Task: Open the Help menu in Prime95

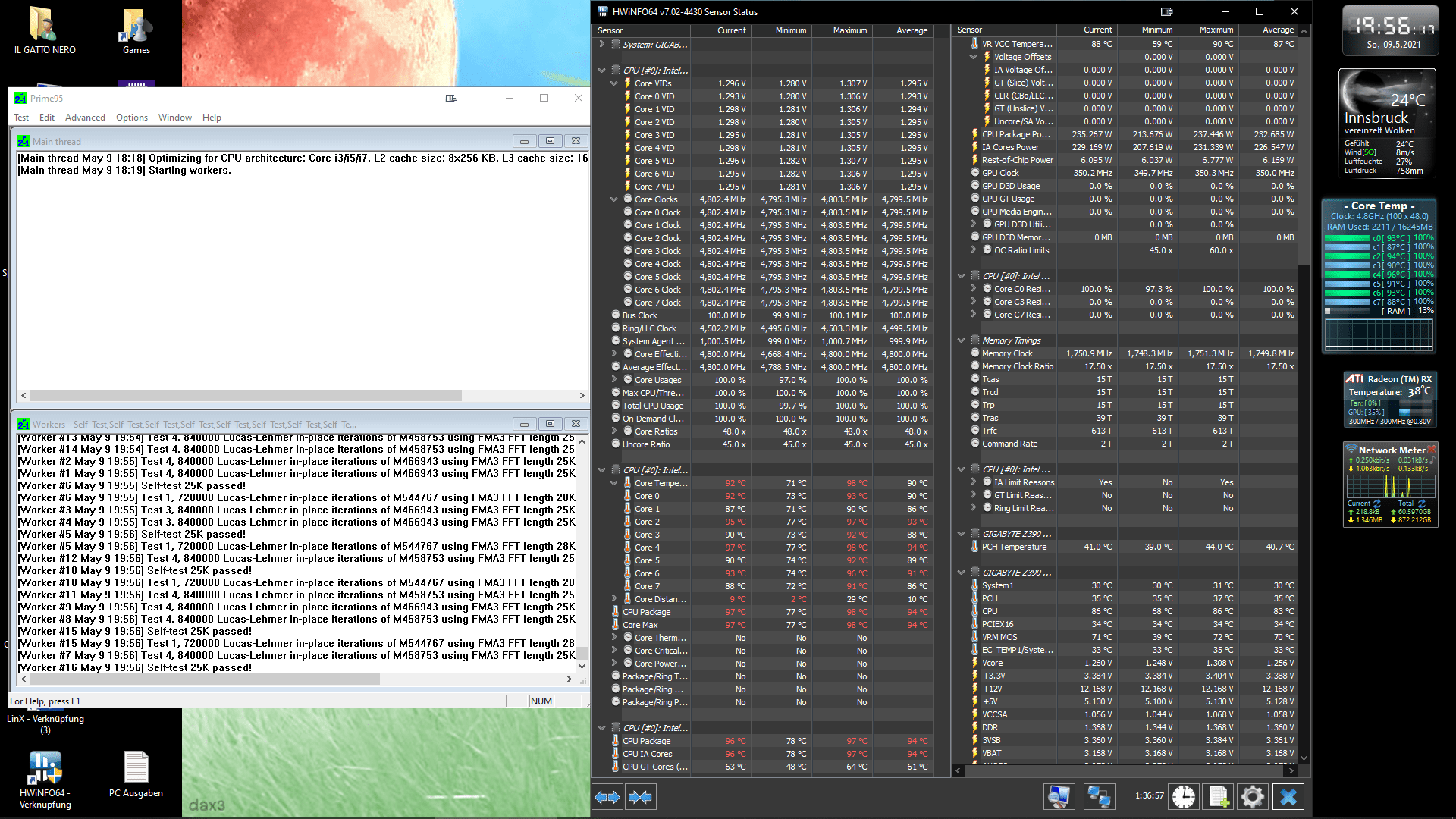Action: pyautogui.click(x=212, y=118)
